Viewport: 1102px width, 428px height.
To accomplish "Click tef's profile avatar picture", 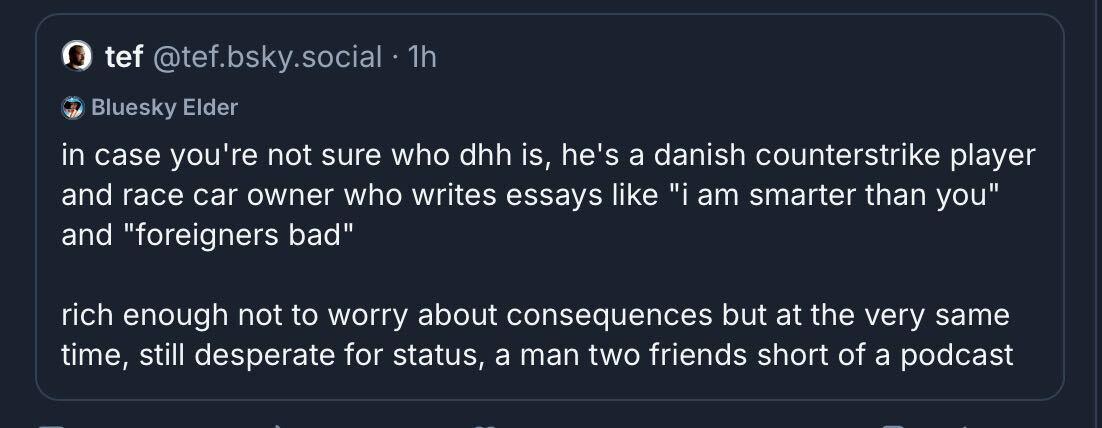I will click(x=75, y=57).
